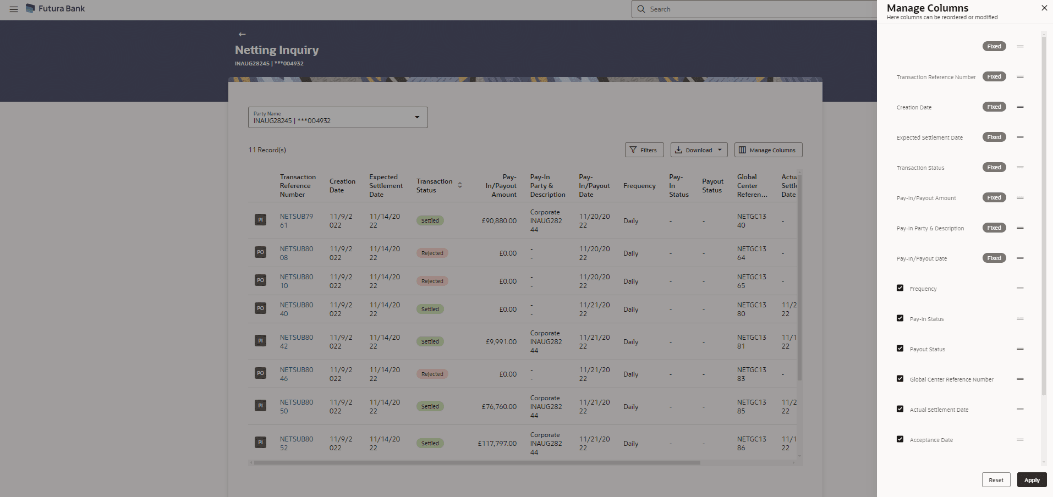Grab reorder handle for Transaction Status column

[x=1020, y=167]
